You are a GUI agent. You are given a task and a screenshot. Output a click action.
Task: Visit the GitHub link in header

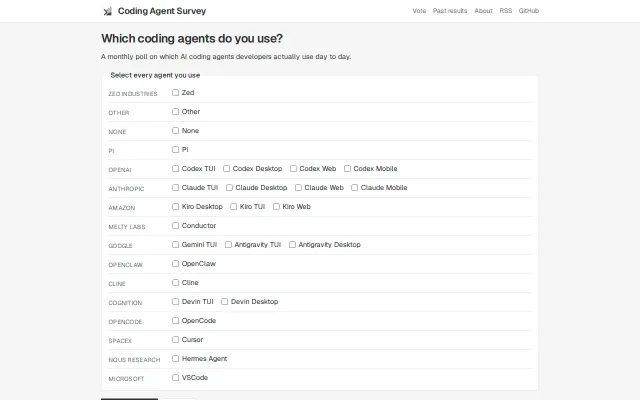click(529, 11)
